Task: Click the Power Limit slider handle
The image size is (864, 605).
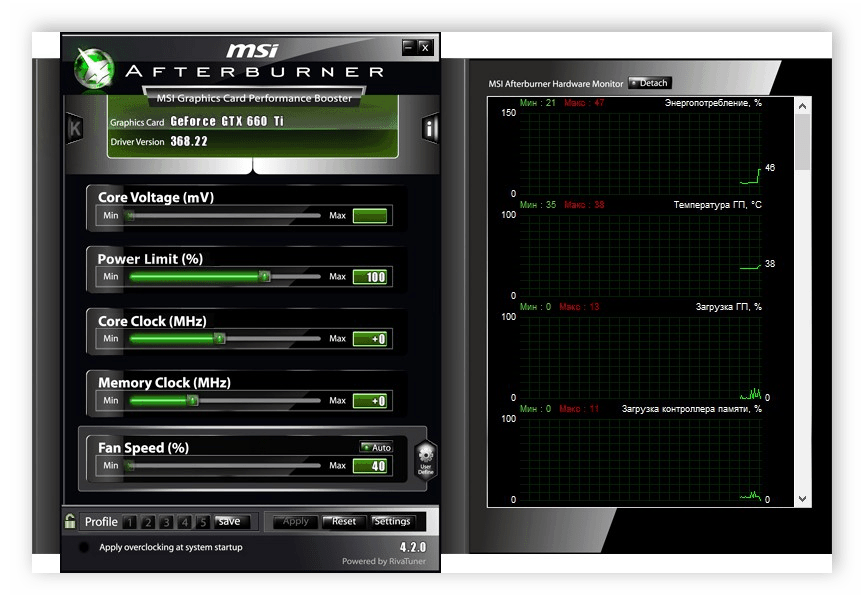Action: tap(264, 277)
